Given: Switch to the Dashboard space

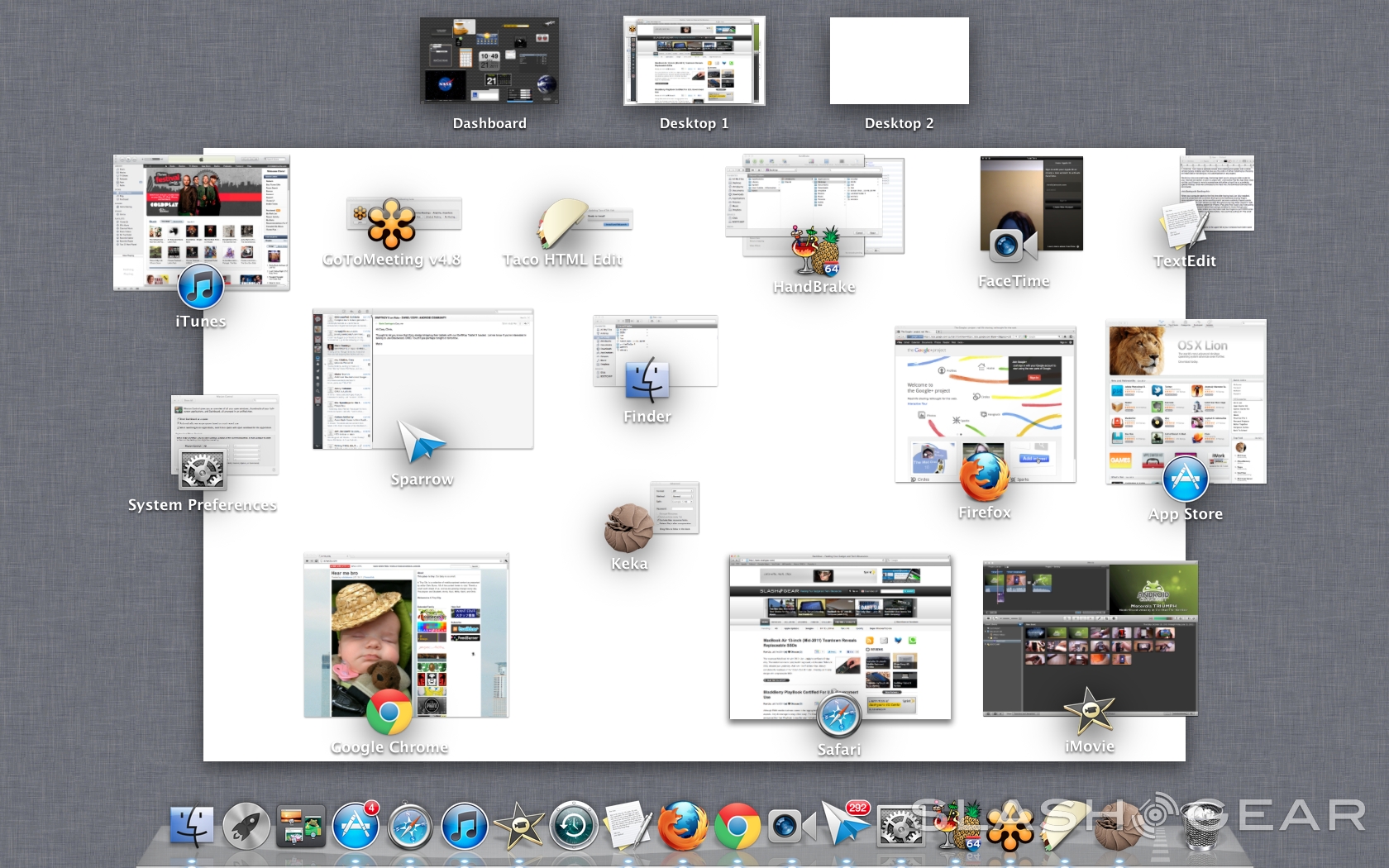Looking at the screenshot, I should 489,60.
